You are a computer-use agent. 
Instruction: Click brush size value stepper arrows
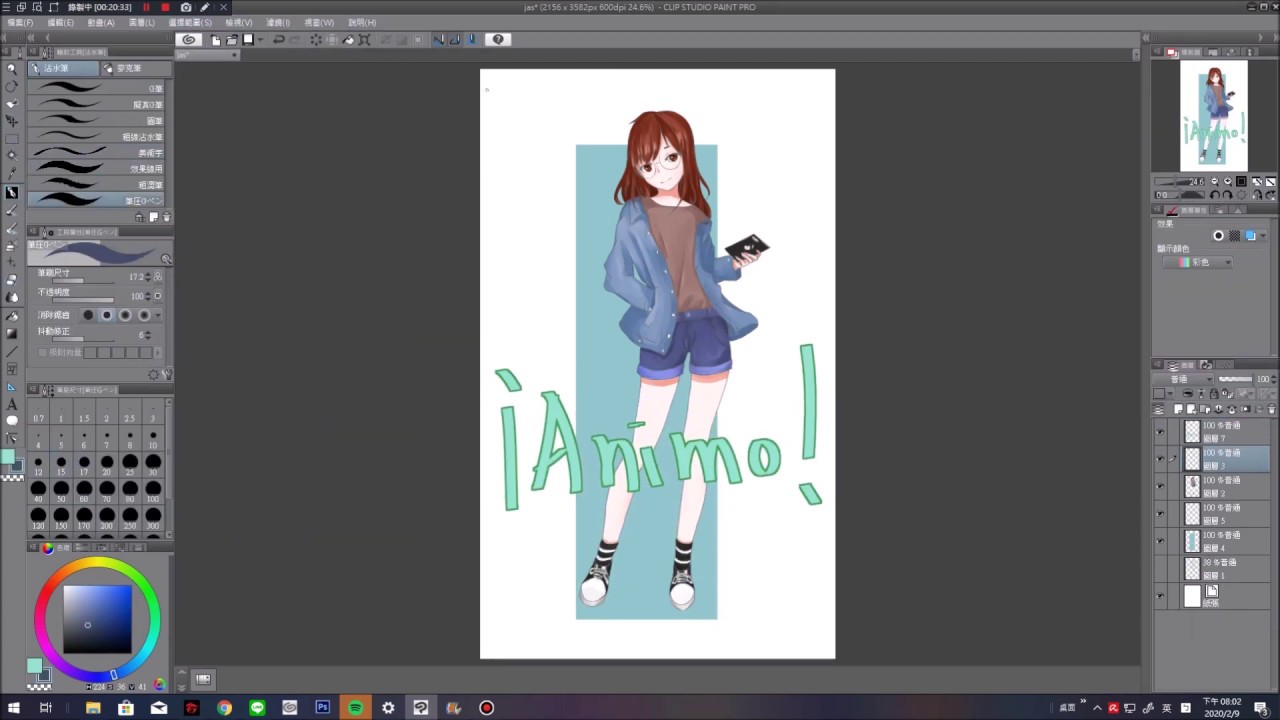[x=149, y=277]
